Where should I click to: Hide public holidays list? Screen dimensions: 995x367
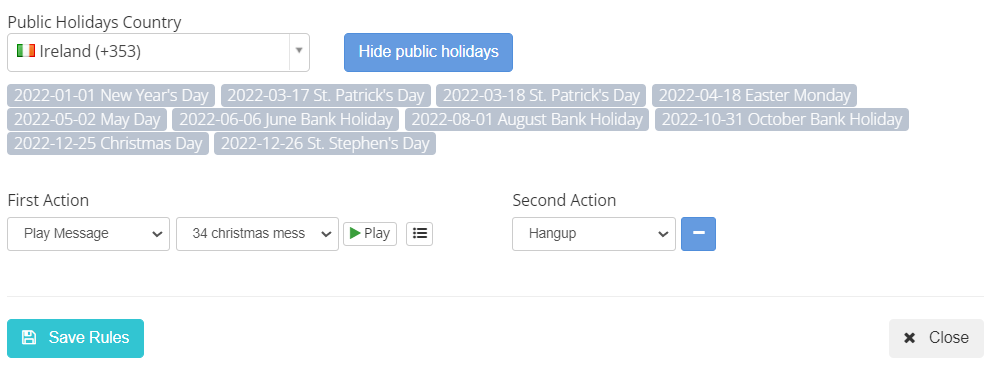(x=428, y=52)
